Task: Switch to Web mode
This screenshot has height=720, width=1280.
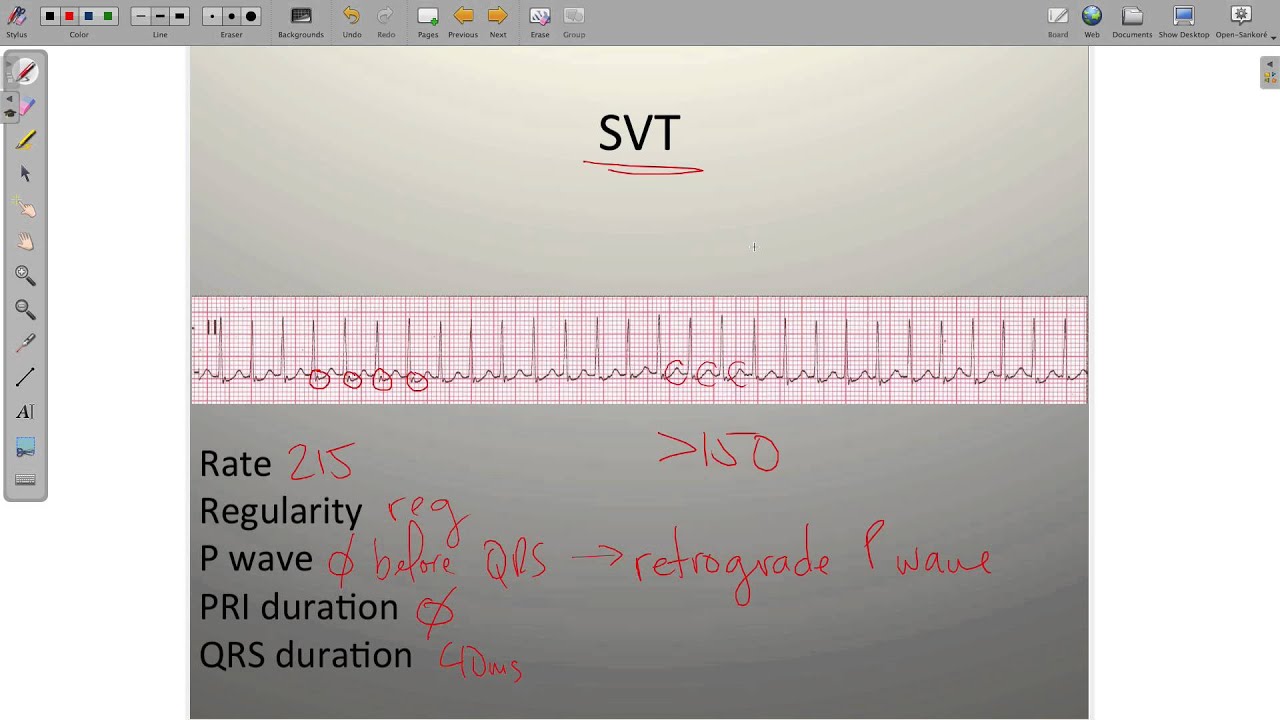Action: pyautogui.click(x=1092, y=22)
